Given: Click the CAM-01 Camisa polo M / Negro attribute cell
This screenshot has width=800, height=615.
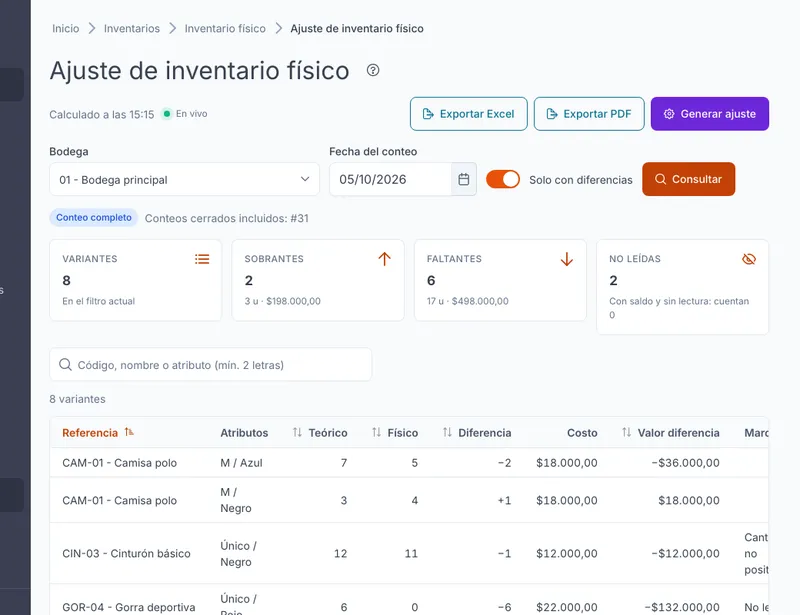Looking at the screenshot, I should click(236, 500).
